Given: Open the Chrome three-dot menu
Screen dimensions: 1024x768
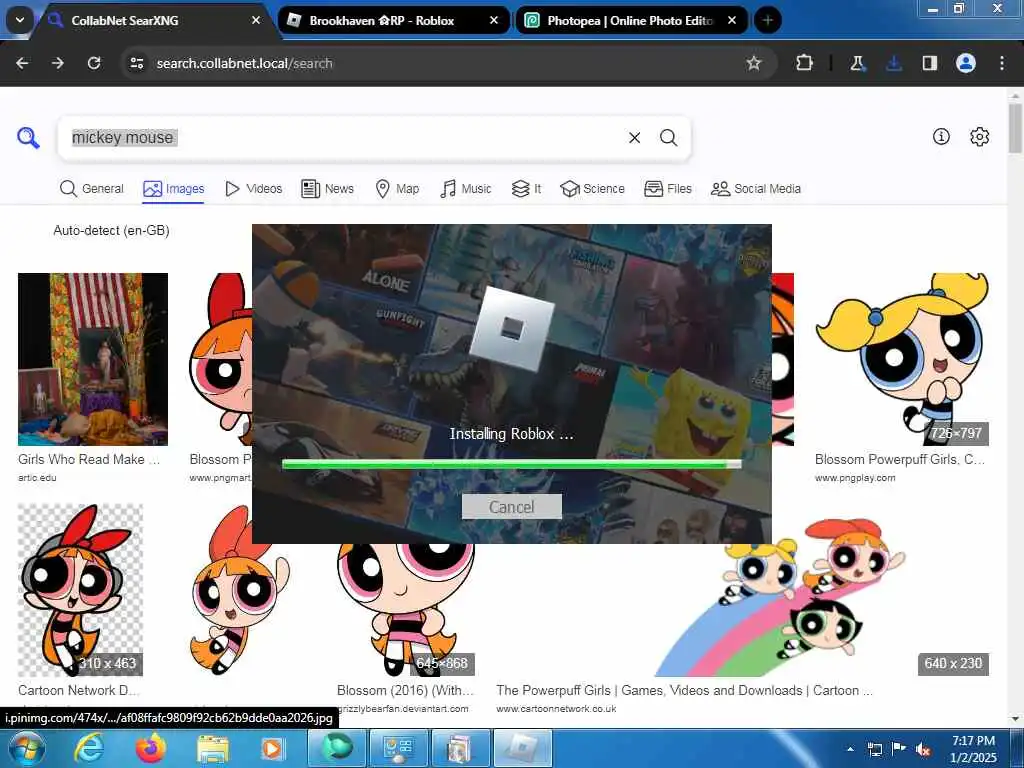Looking at the screenshot, I should 1002,63.
